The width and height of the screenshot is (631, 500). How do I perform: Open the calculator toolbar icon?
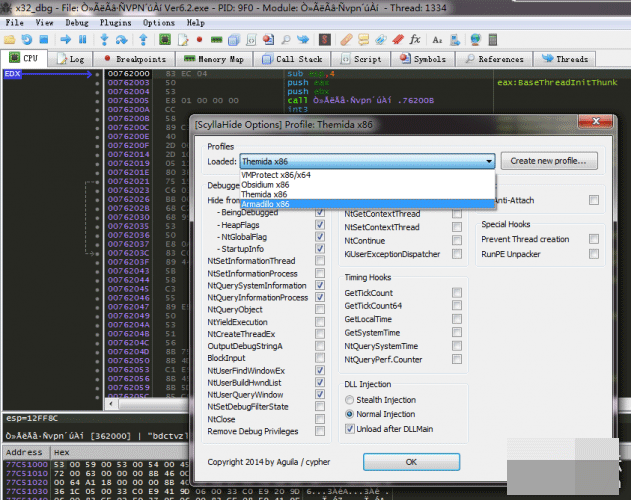pos(493,39)
